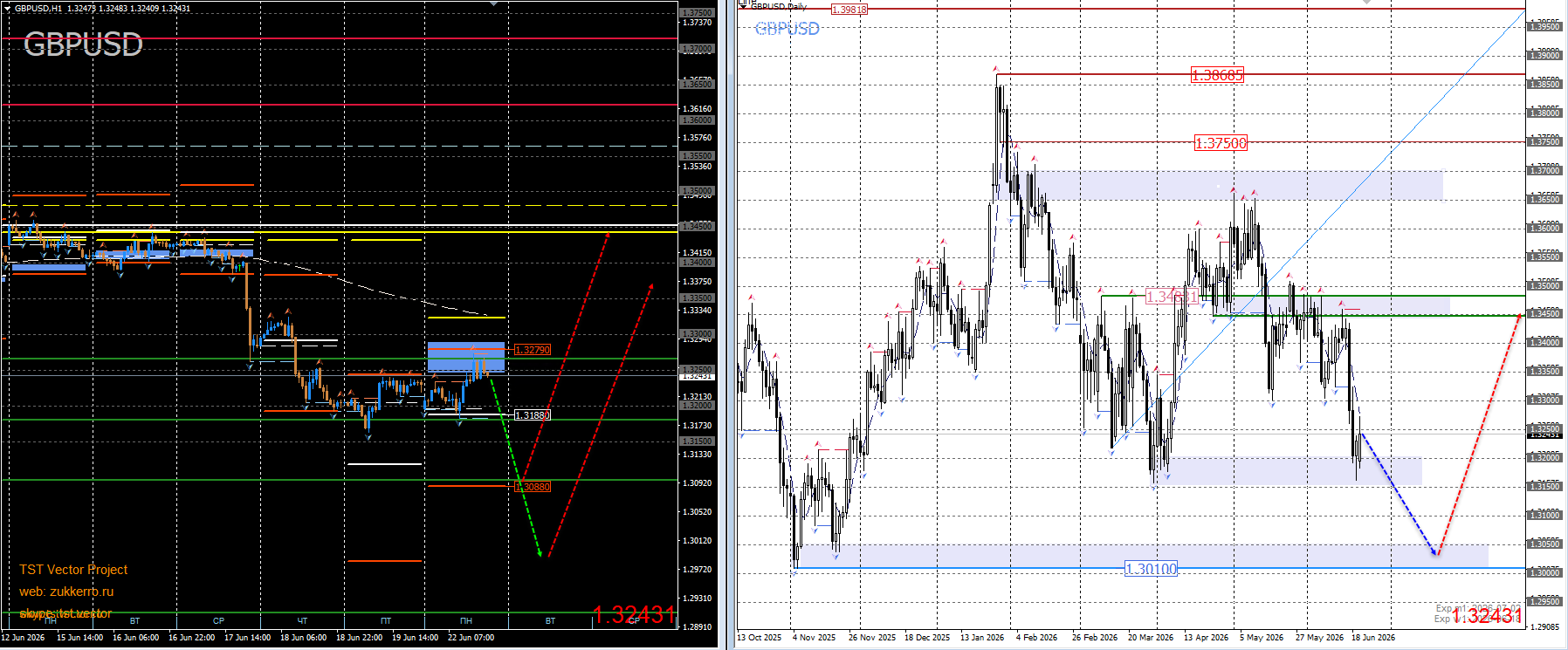Select the 1.37500 level label on Daily chart
1568x650 pixels.
coord(1221,143)
